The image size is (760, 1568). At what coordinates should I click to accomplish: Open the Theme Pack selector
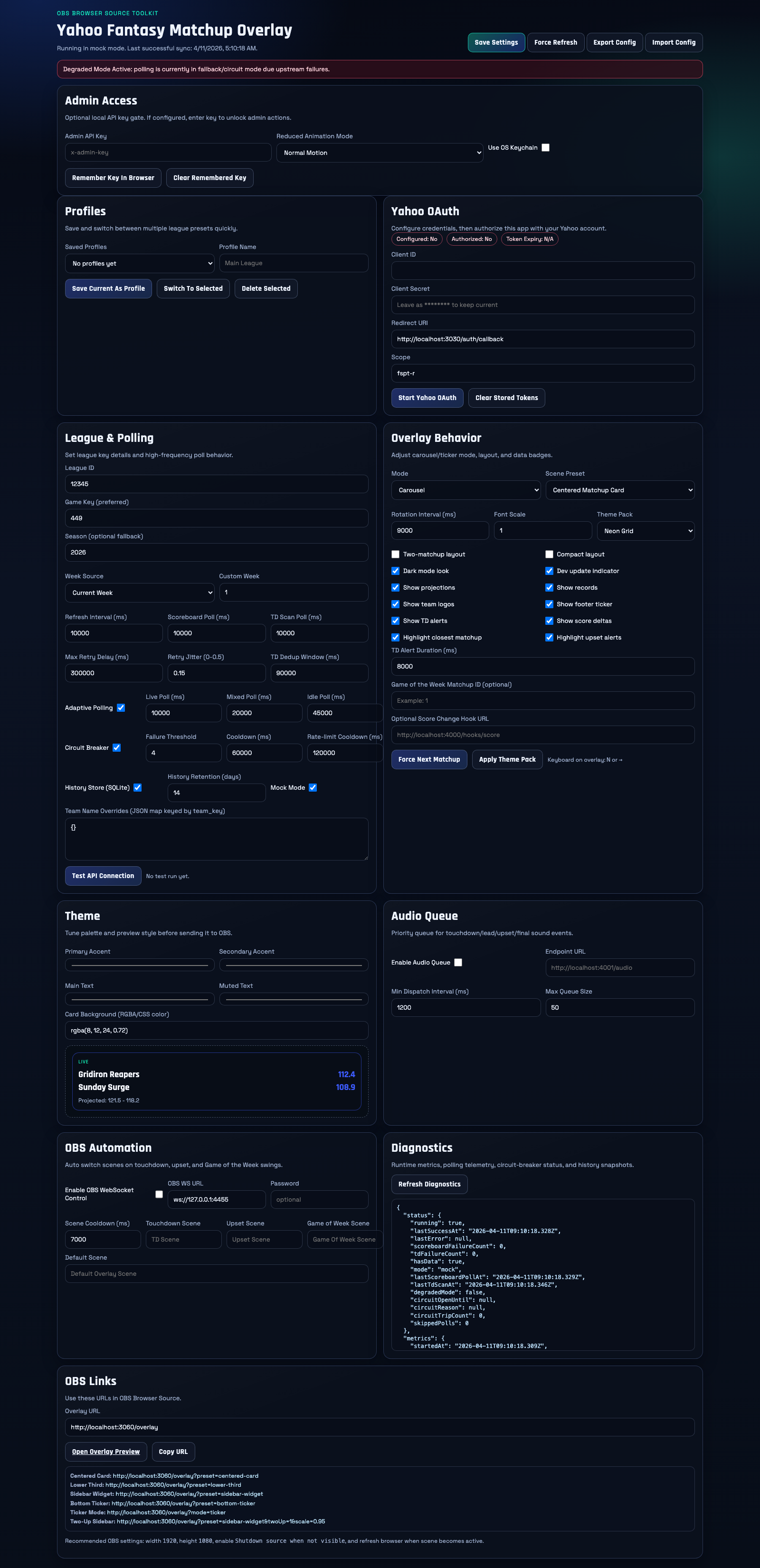pyautogui.click(x=645, y=530)
